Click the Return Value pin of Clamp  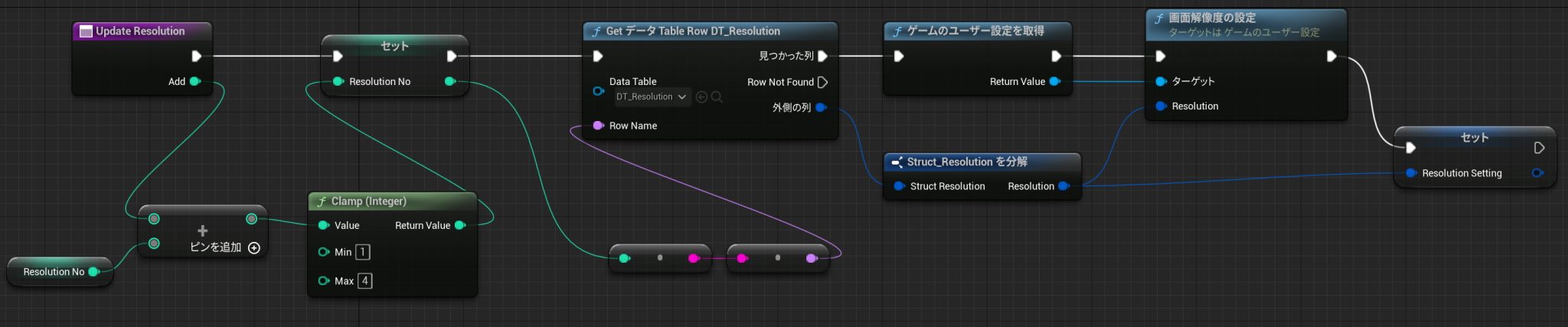point(460,225)
